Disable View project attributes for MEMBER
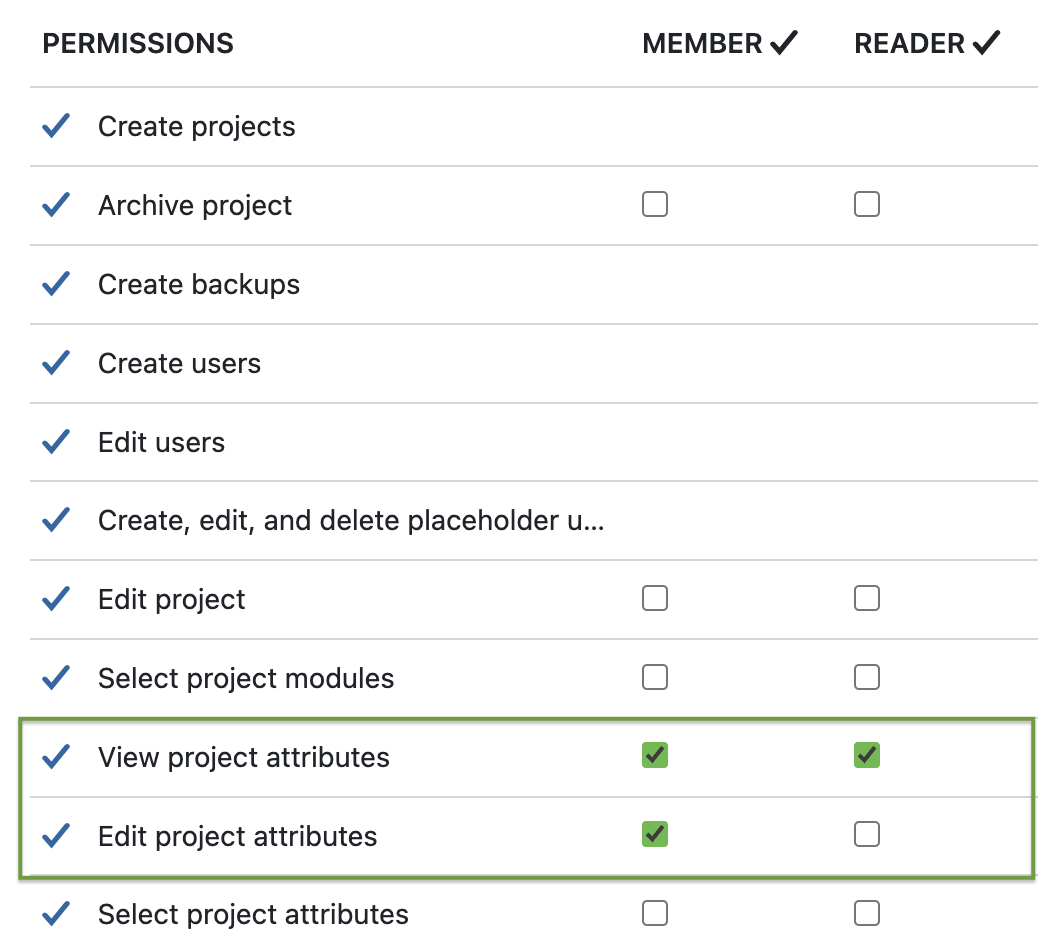Viewport: 1038px width, 952px height. point(655,755)
